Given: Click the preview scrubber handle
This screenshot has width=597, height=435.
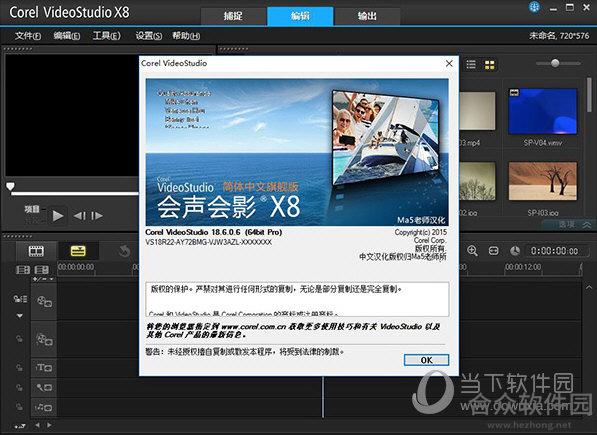Looking at the screenshot, I should 10,186.
